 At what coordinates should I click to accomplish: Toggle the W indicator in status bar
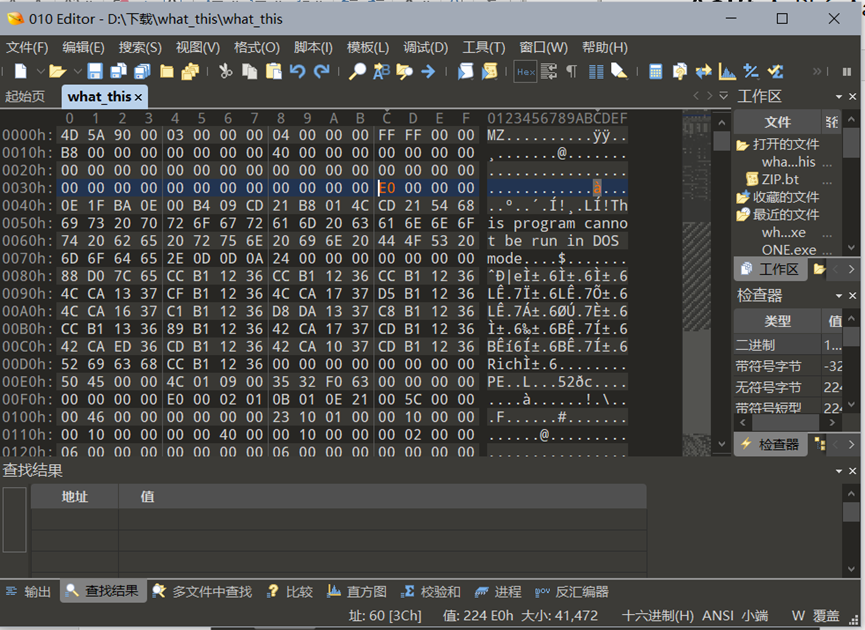(x=798, y=616)
